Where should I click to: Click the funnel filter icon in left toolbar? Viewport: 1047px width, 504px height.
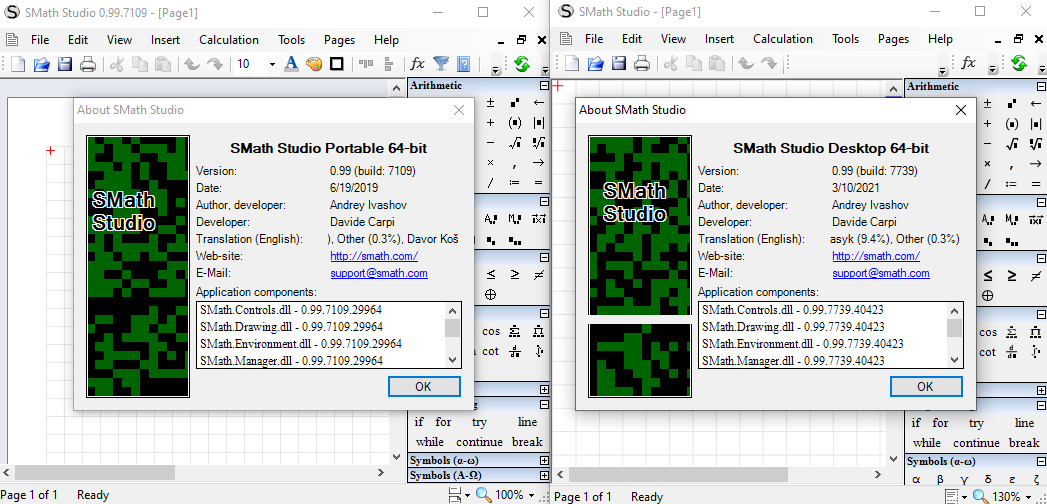pyautogui.click(x=441, y=64)
